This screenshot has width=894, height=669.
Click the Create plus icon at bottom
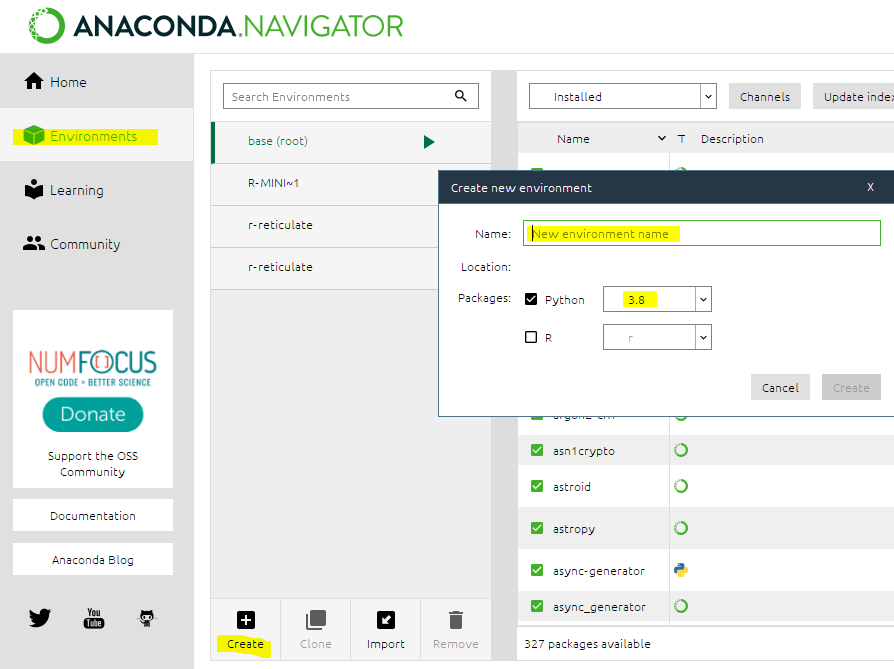pos(246,619)
